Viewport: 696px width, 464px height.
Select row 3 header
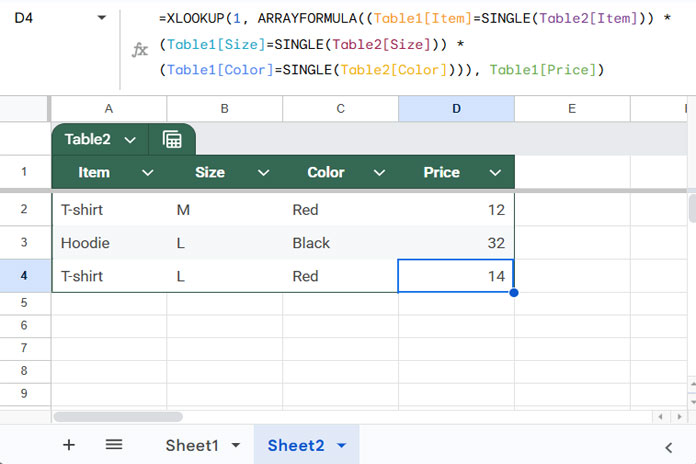[24, 242]
